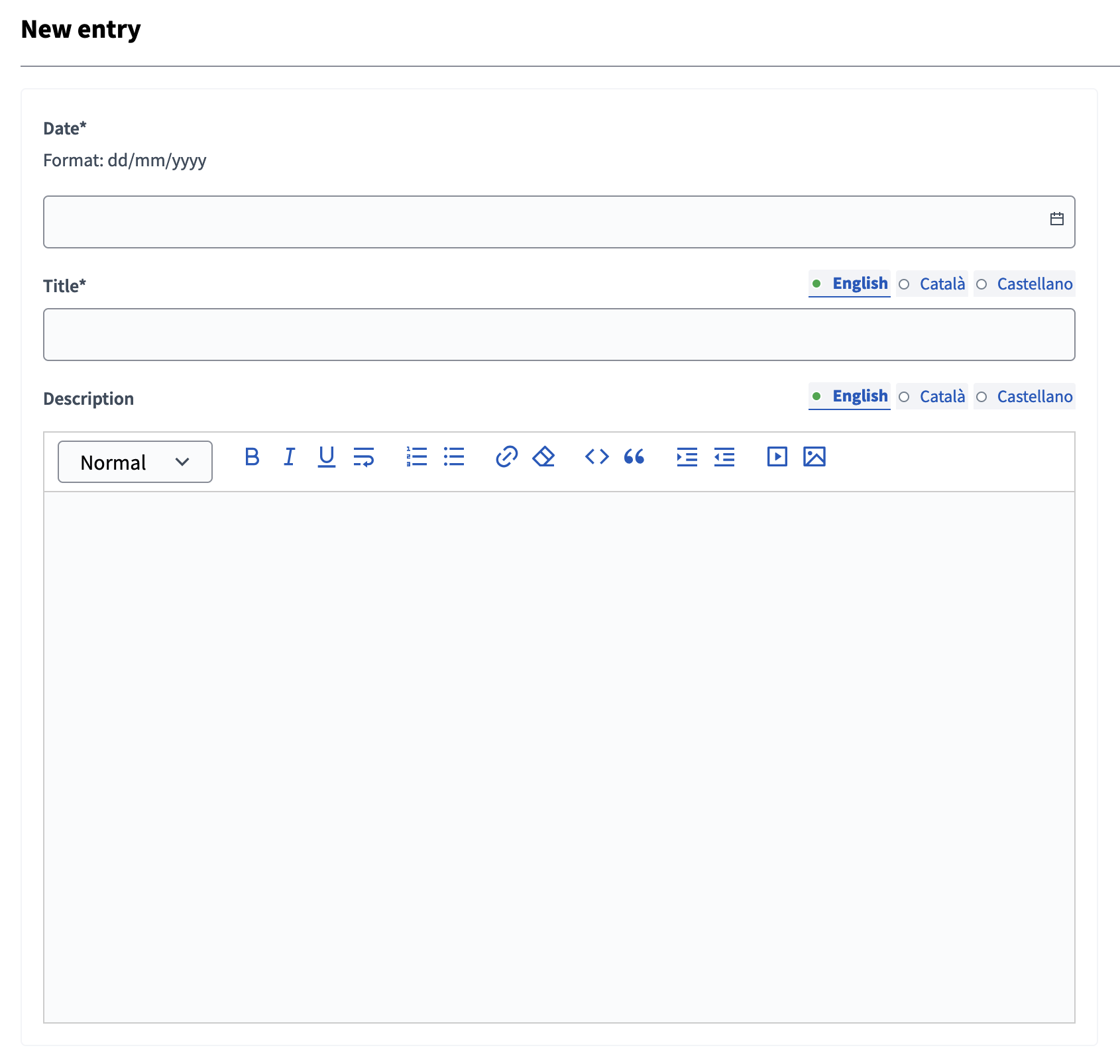Insert a hyperlink in the description
The image size is (1120, 1064).
(x=506, y=456)
